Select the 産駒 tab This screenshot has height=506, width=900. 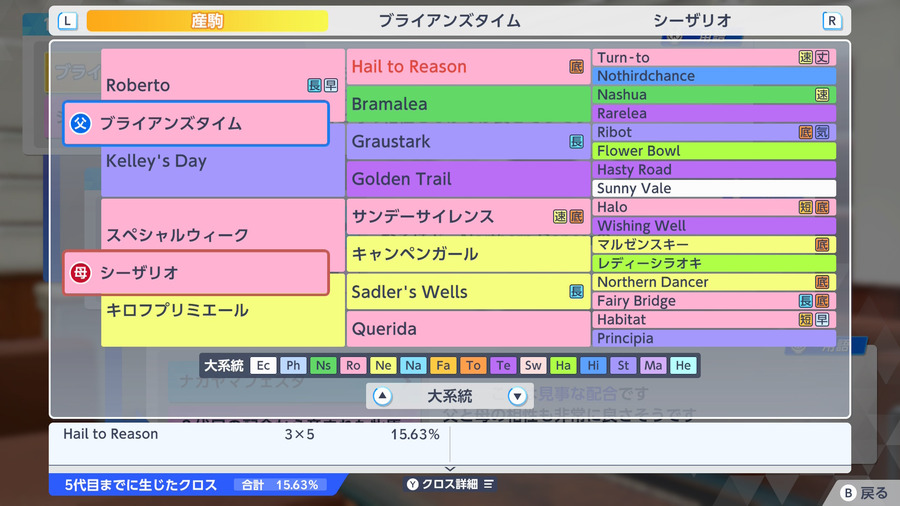click(x=207, y=21)
